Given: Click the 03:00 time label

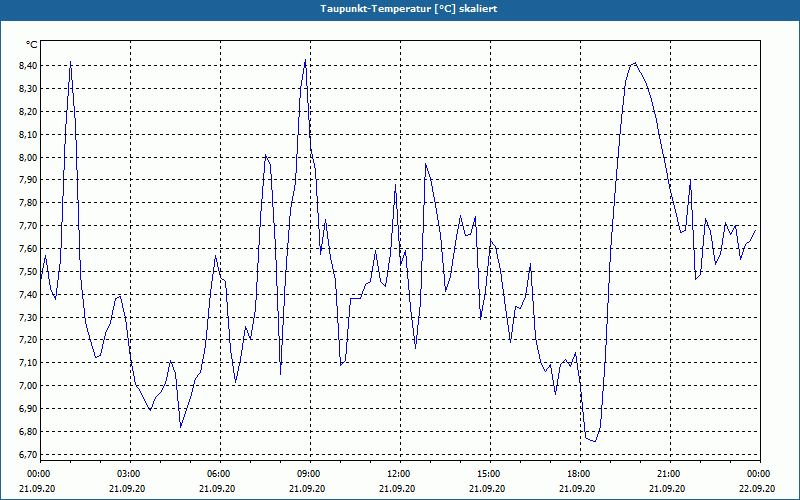Looking at the screenshot, I should point(128,474).
